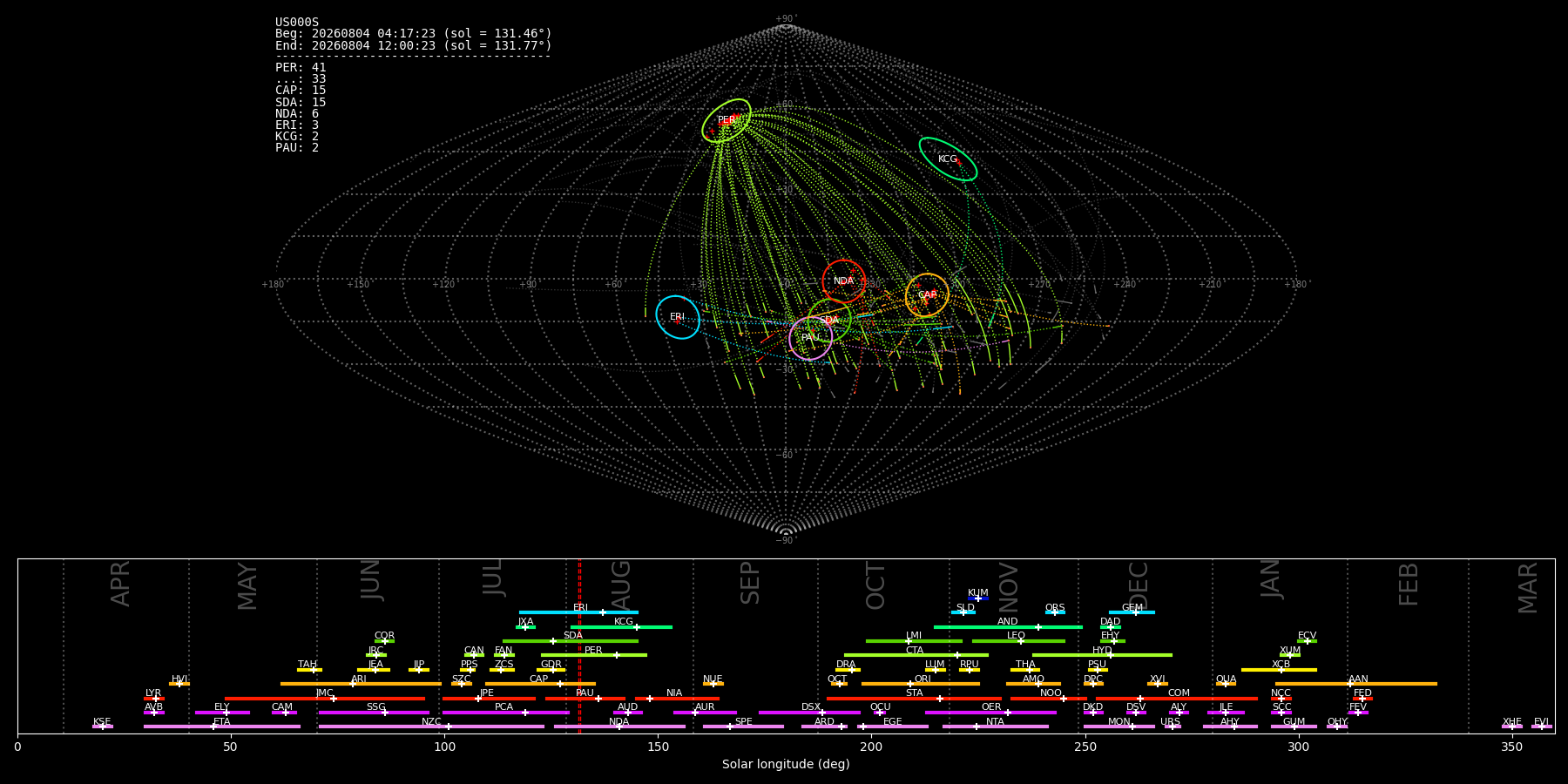This screenshot has height=784, width=1568.
Task: Click the DEC month label
Action: (1139, 585)
